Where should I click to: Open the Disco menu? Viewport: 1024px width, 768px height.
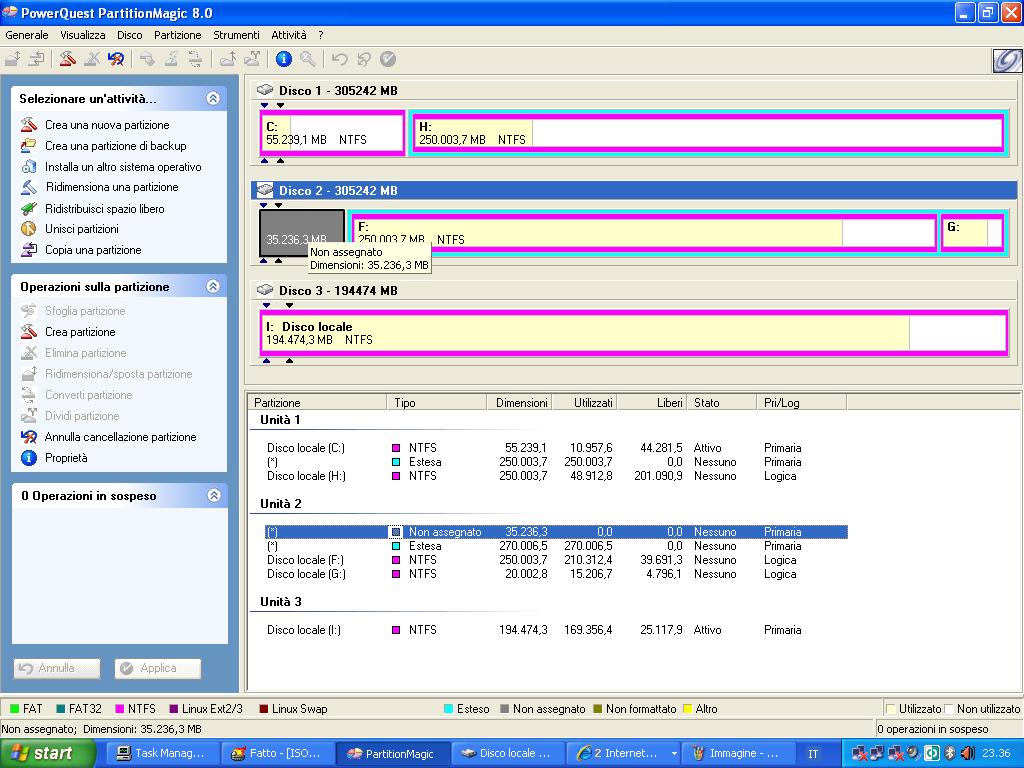coord(130,35)
